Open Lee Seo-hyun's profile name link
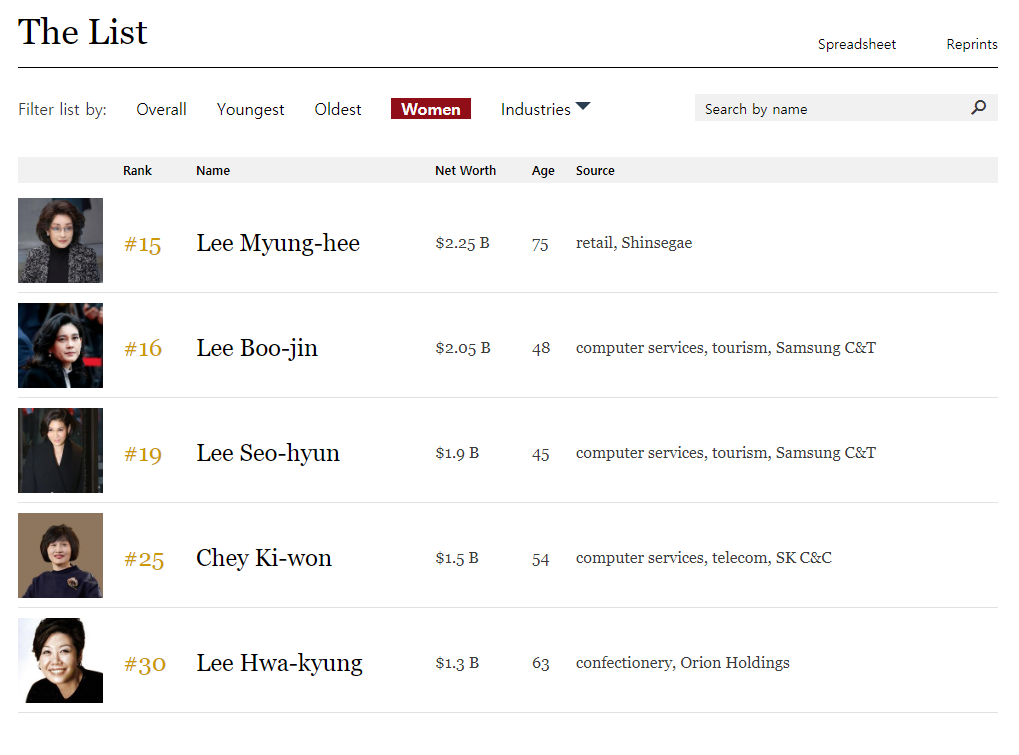 (x=268, y=454)
